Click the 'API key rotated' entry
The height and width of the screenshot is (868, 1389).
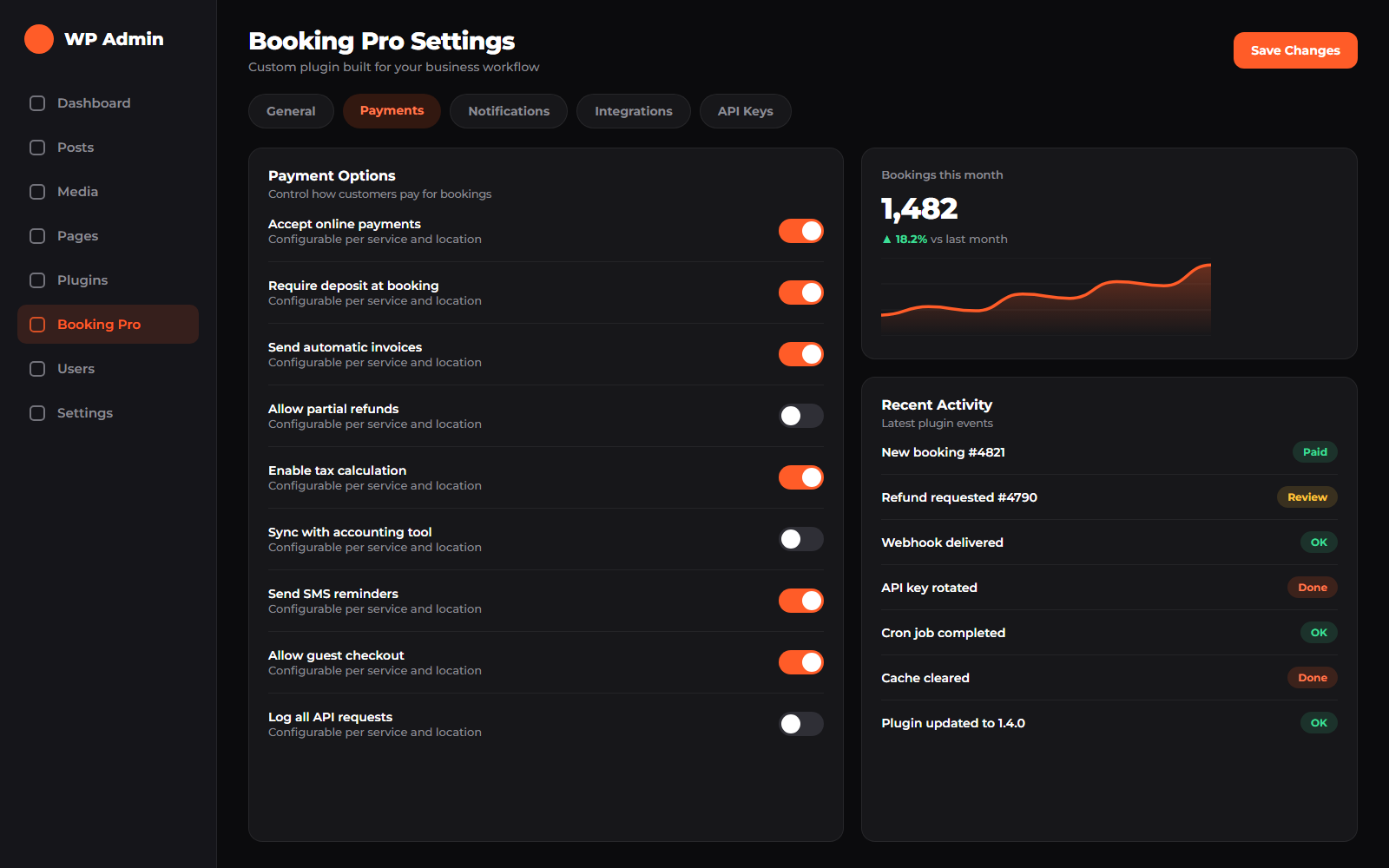1109,588
